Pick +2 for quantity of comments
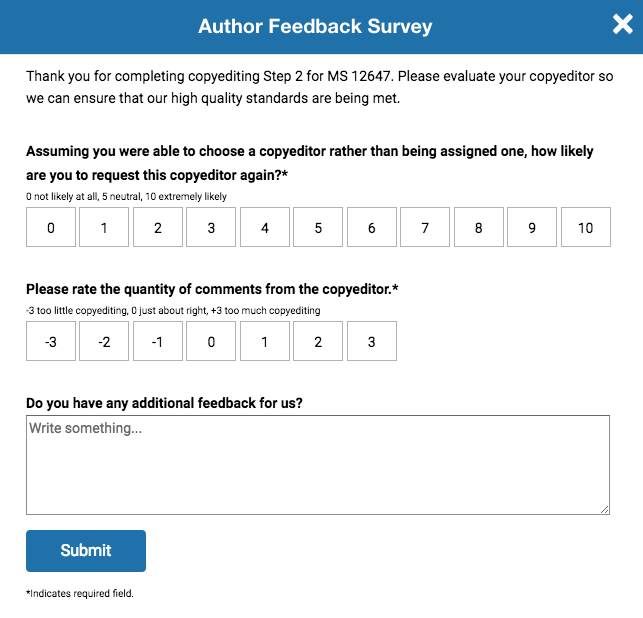Viewport: 643px width, 618px height. coord(318,341)
